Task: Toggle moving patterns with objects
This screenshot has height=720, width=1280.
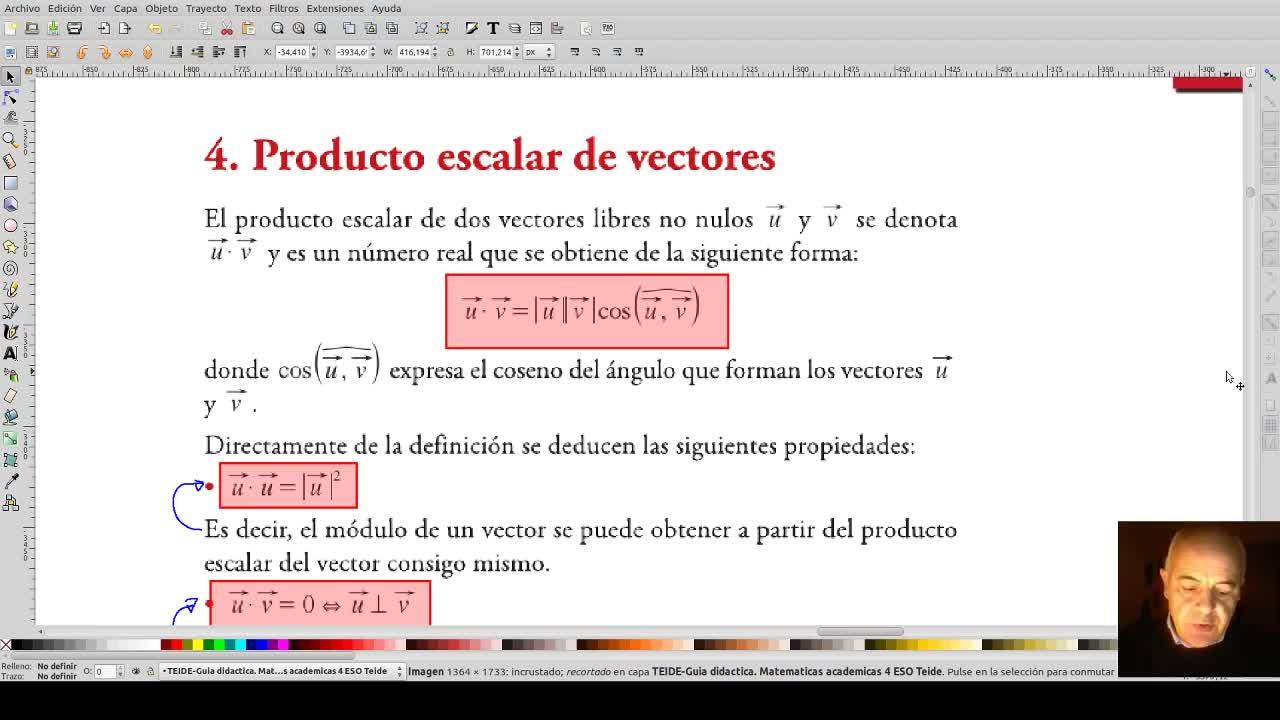Action: tap(639, 52)
